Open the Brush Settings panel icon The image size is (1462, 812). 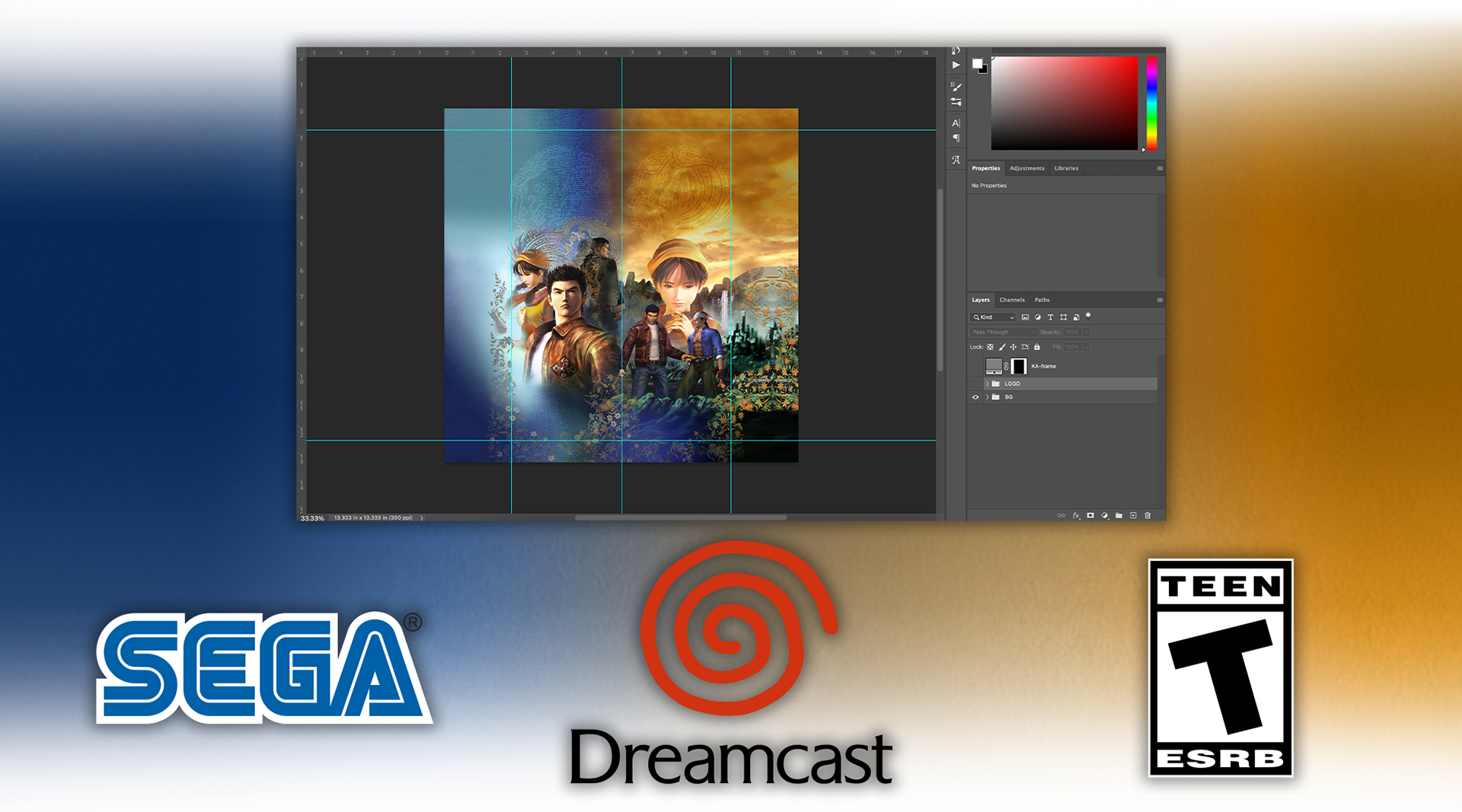[956, 87]
